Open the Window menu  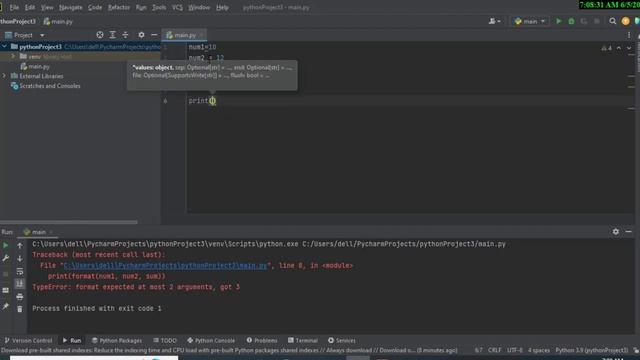pyautogui.click(x=199, y=7)
